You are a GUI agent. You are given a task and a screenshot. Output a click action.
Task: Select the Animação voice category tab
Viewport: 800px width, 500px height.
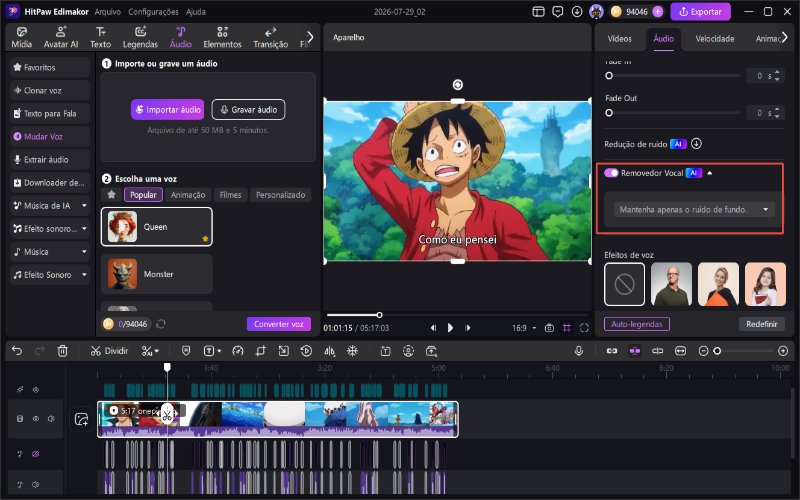[x=188, y=194]
